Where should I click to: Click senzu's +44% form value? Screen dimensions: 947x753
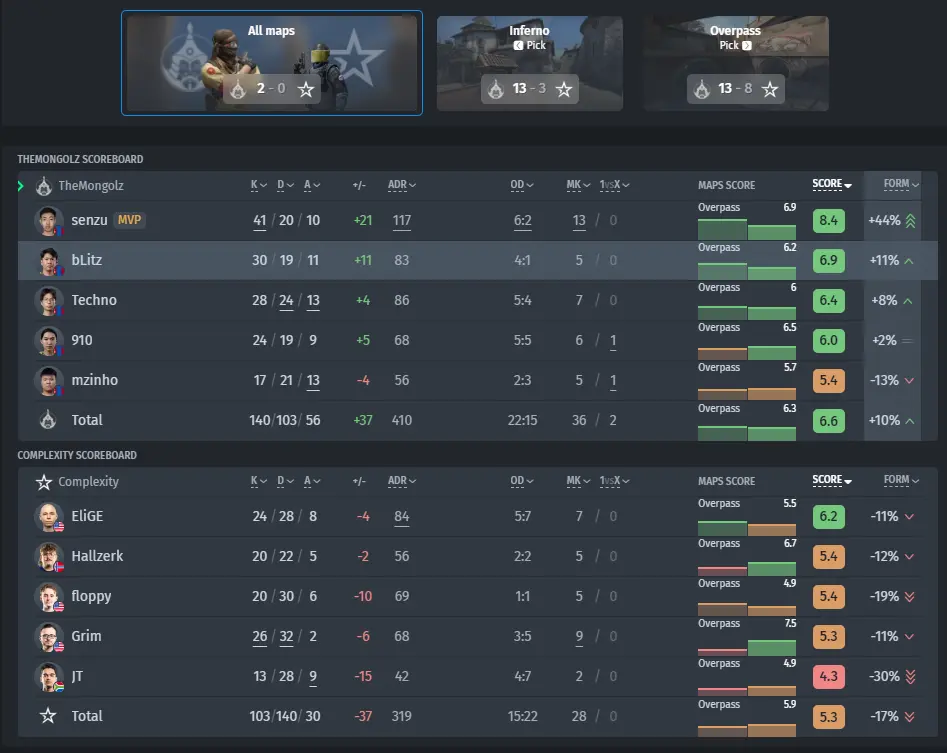[x=884, y=220]
